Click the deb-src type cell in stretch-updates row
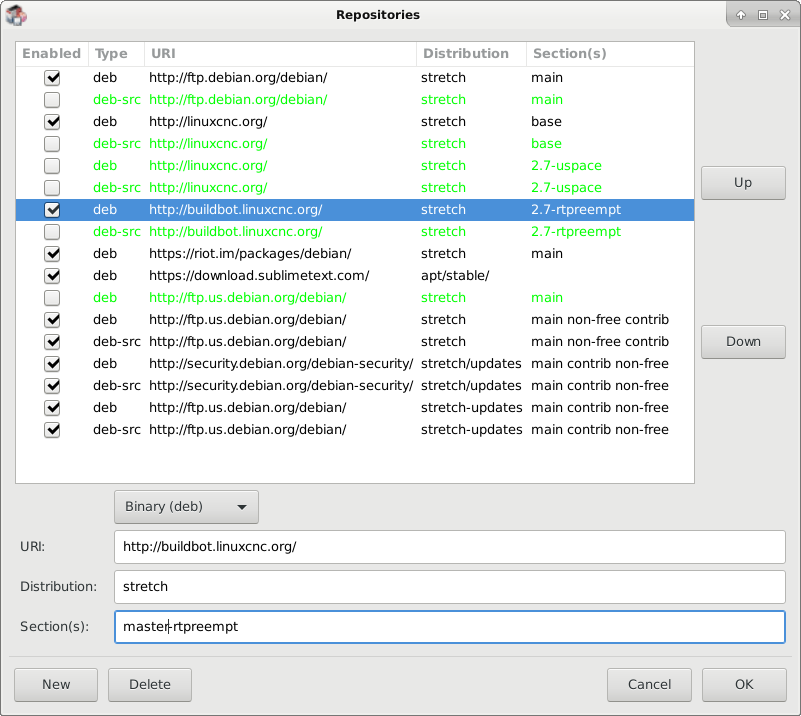The height and width of the screenshot is (716, 801). coord(116,429)
